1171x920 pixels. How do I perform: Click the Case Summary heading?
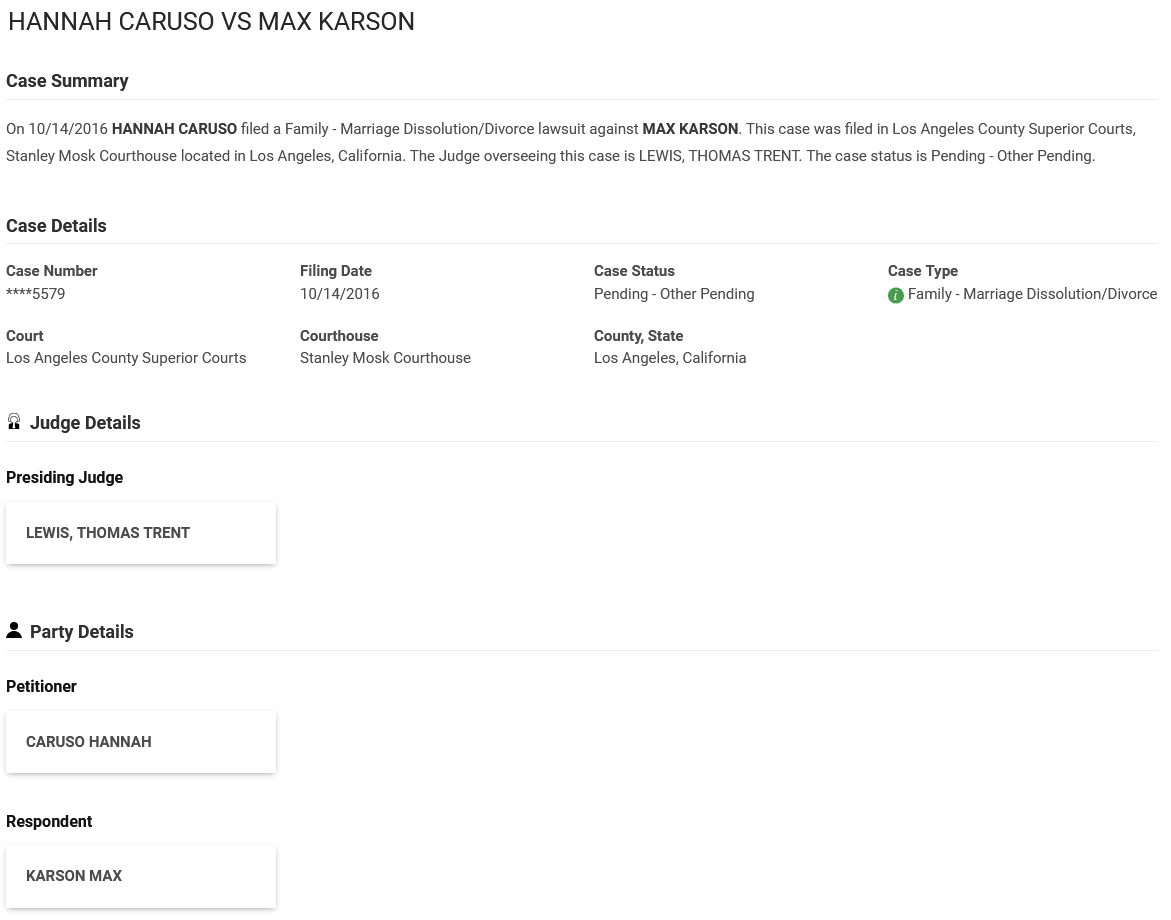click(x=67, y=81)
